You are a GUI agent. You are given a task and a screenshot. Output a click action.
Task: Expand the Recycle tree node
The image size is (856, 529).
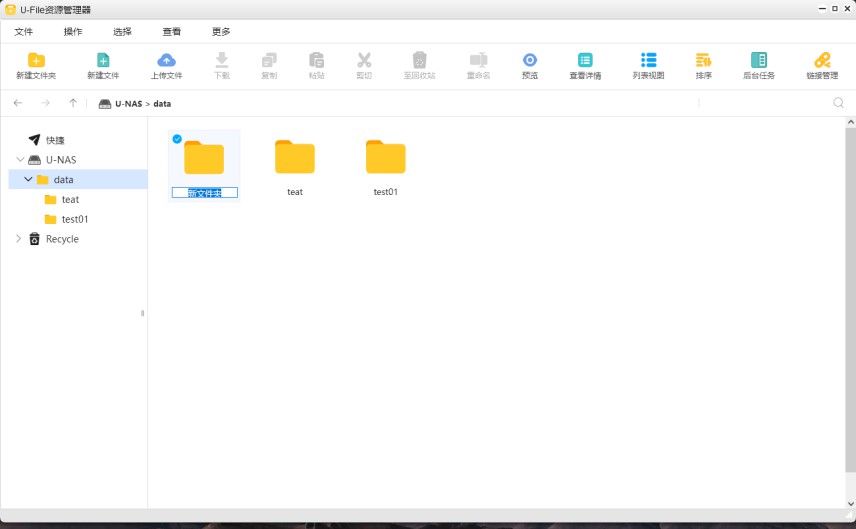pos(19,239)
